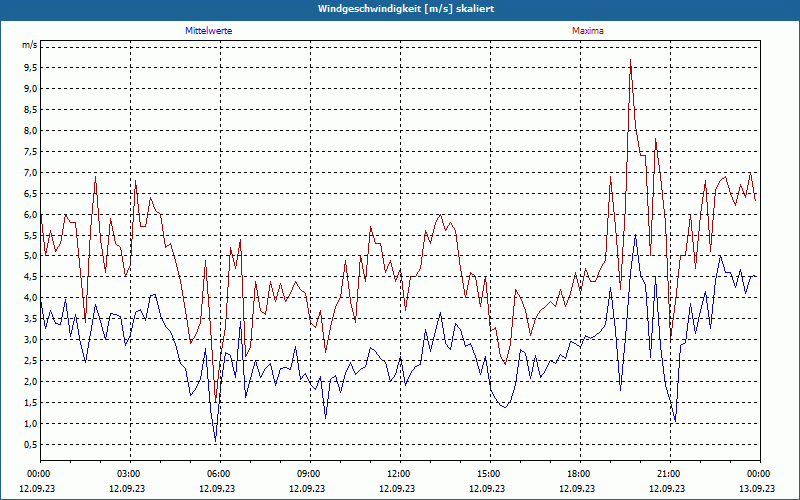This screenshot has height=500, width=800.
Task: Click the 2,0 y-axis value
Action: coord(31,382)
